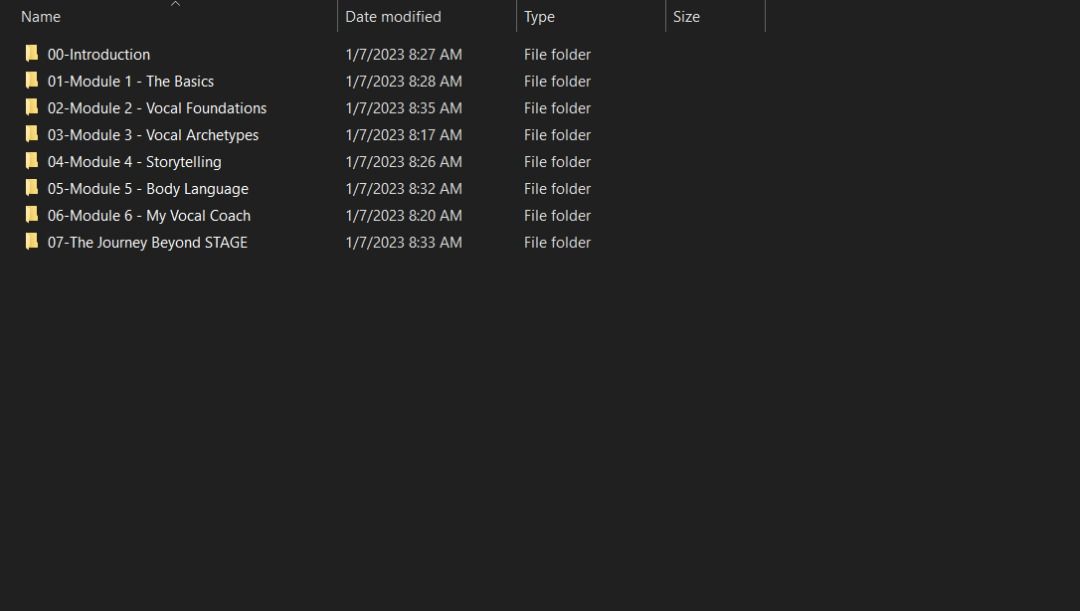The height and width of the screenshot is (611, 1080).
Task: Sort files by the Name column header
Action: 41,17
